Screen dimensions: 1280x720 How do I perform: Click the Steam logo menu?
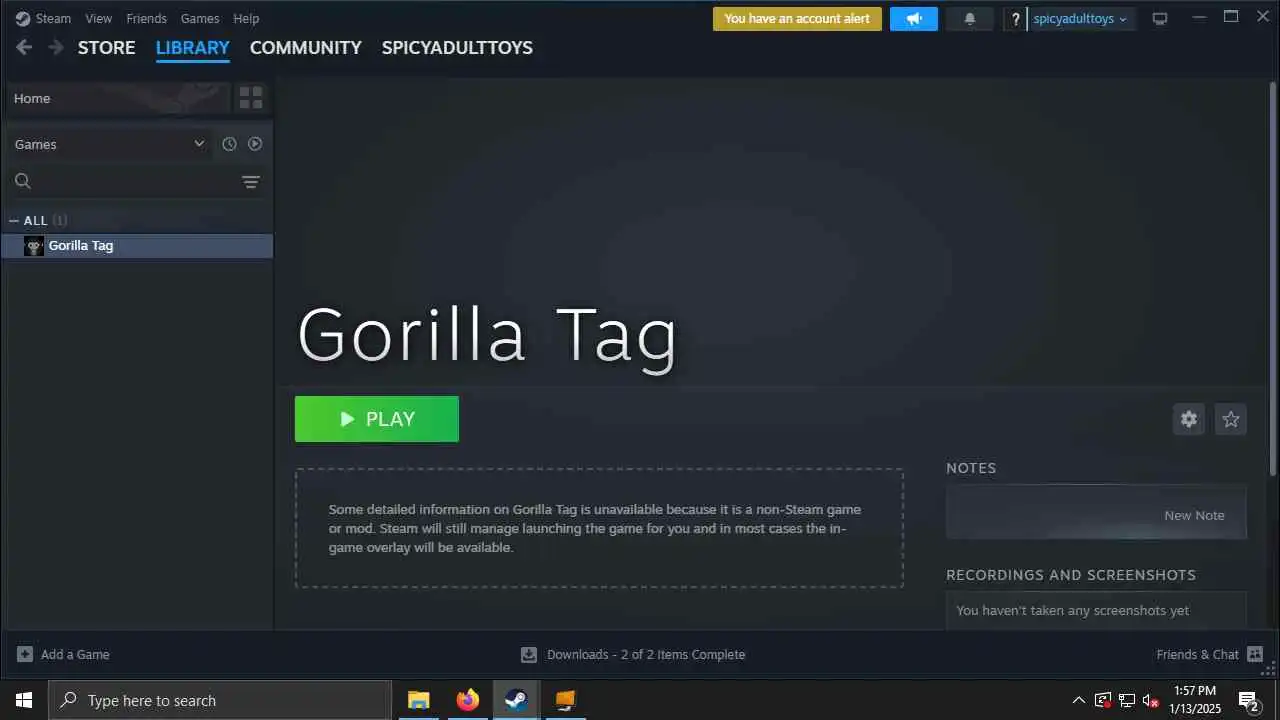point(43,18)
